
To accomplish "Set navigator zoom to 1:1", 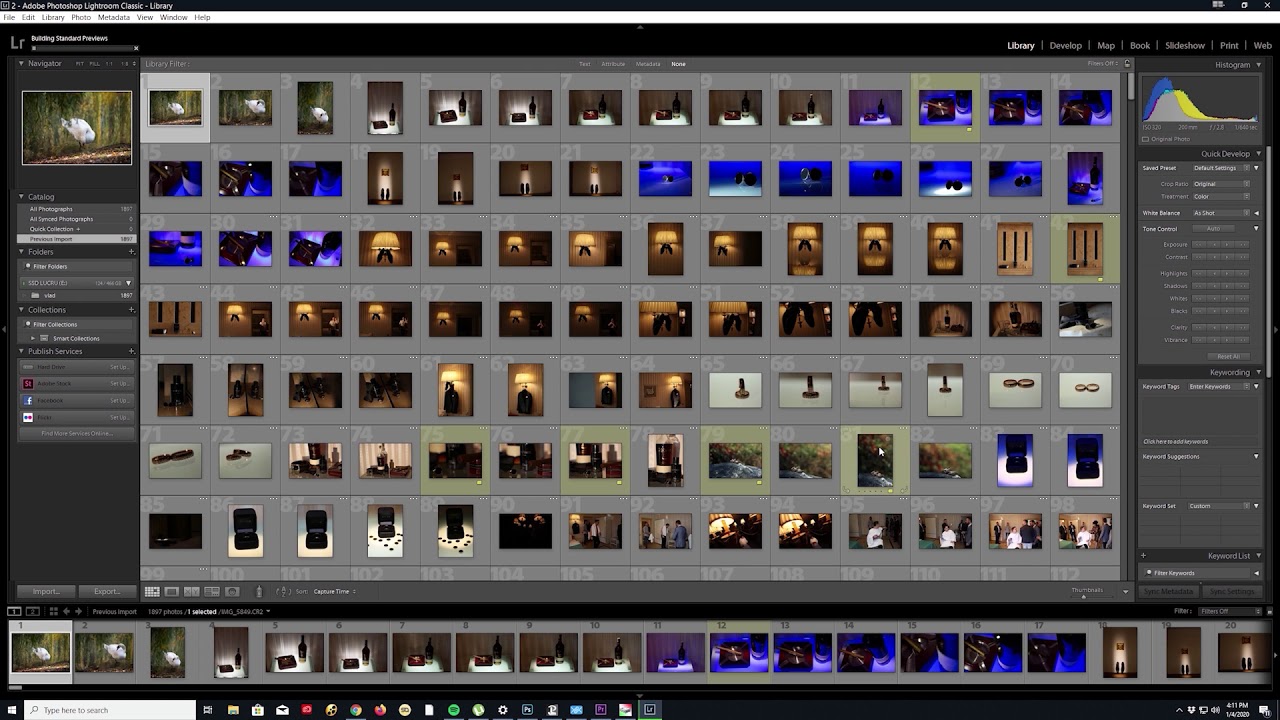I will point(109,64).
